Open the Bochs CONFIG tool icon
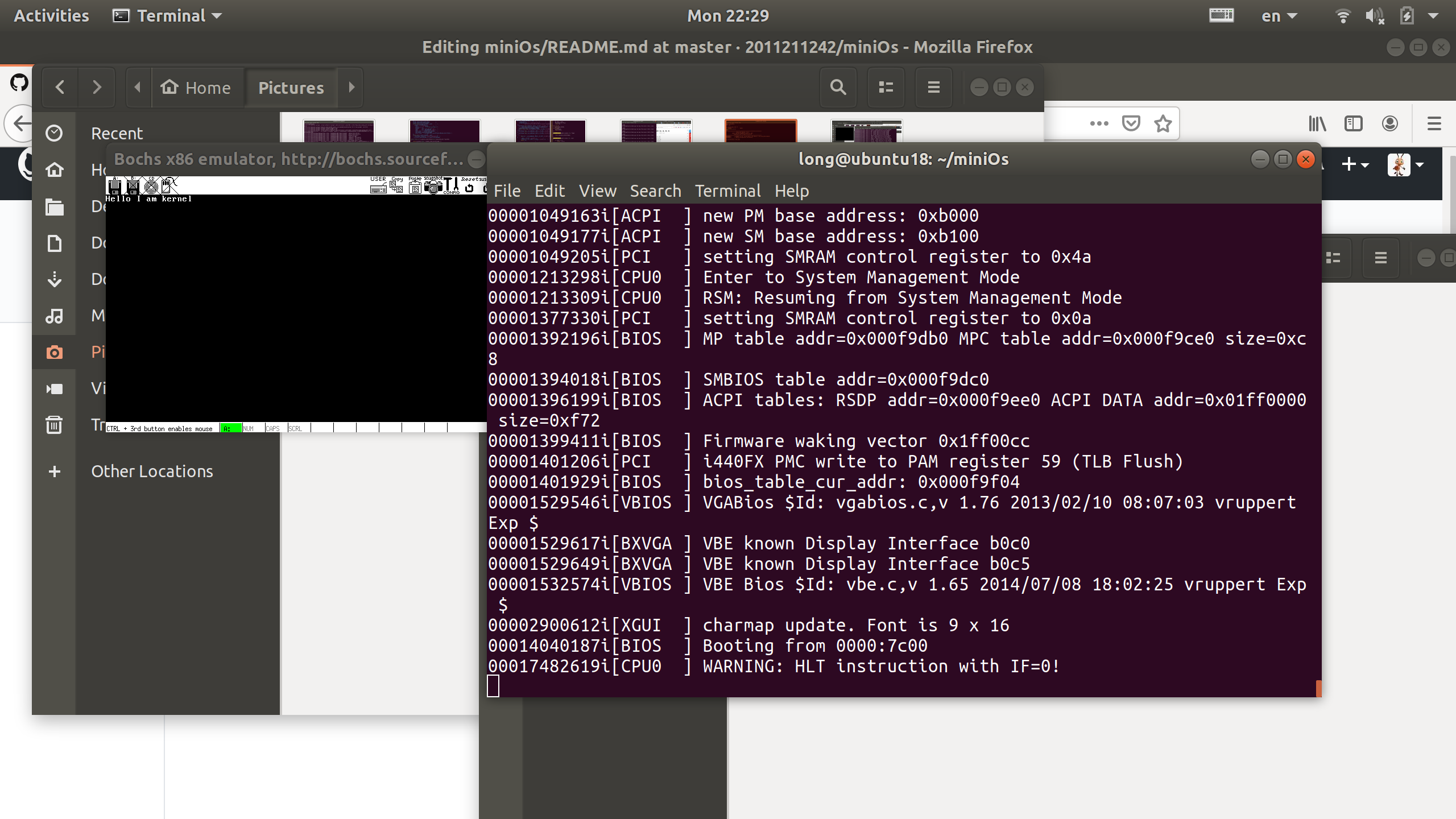The image size is (1456, 819). (452, 186)
